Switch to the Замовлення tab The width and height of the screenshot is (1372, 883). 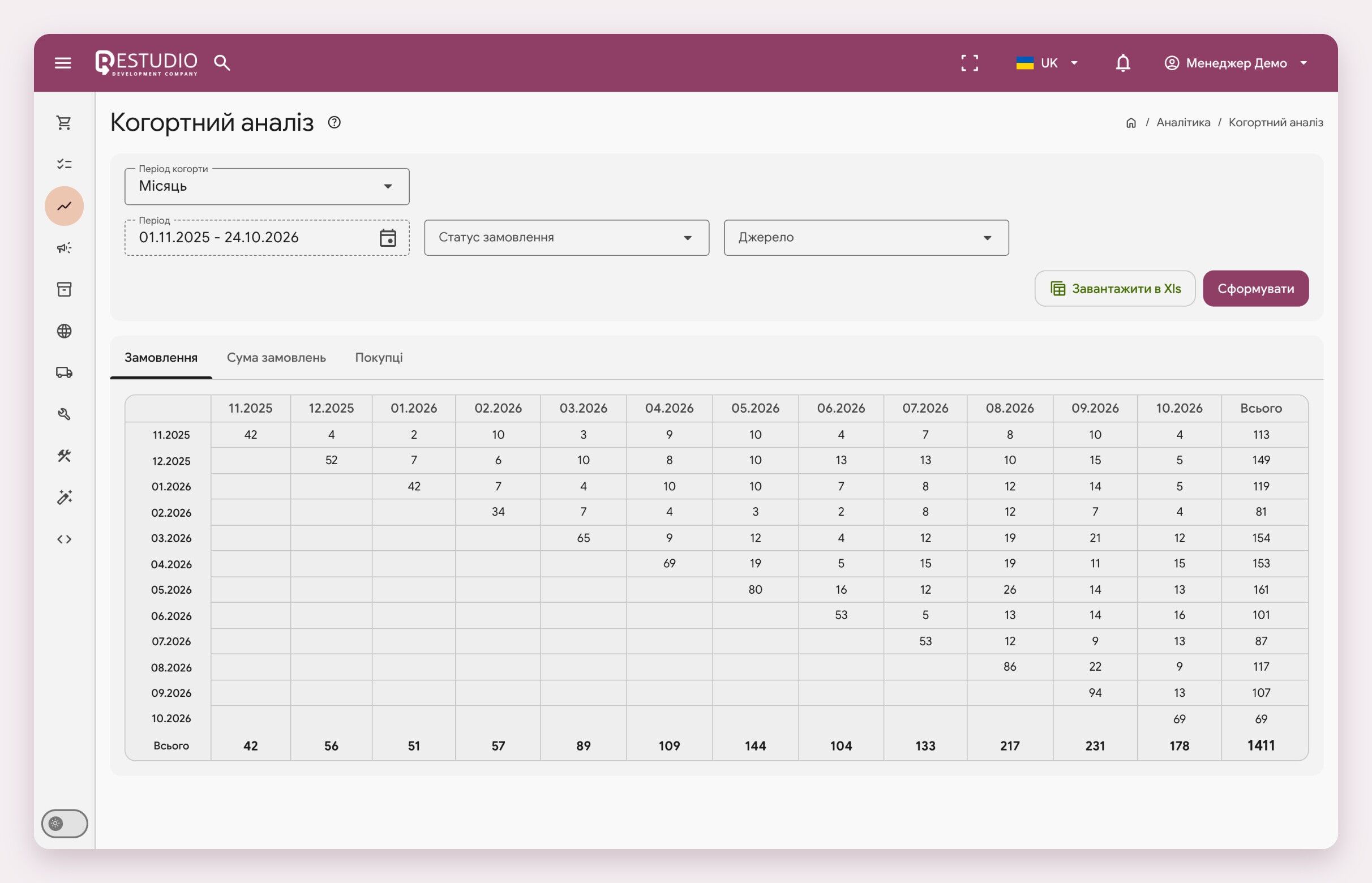[161, 358]
